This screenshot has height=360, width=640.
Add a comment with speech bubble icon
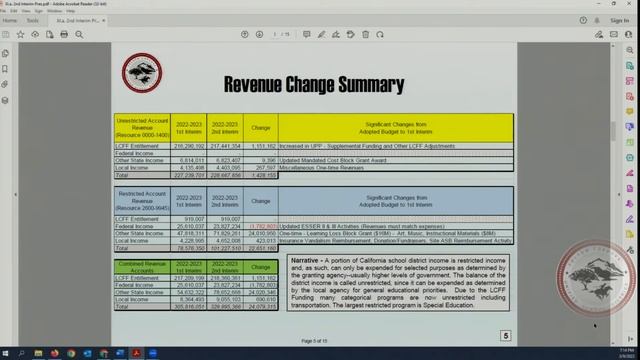pyautogui.click(x=307, y=35)
